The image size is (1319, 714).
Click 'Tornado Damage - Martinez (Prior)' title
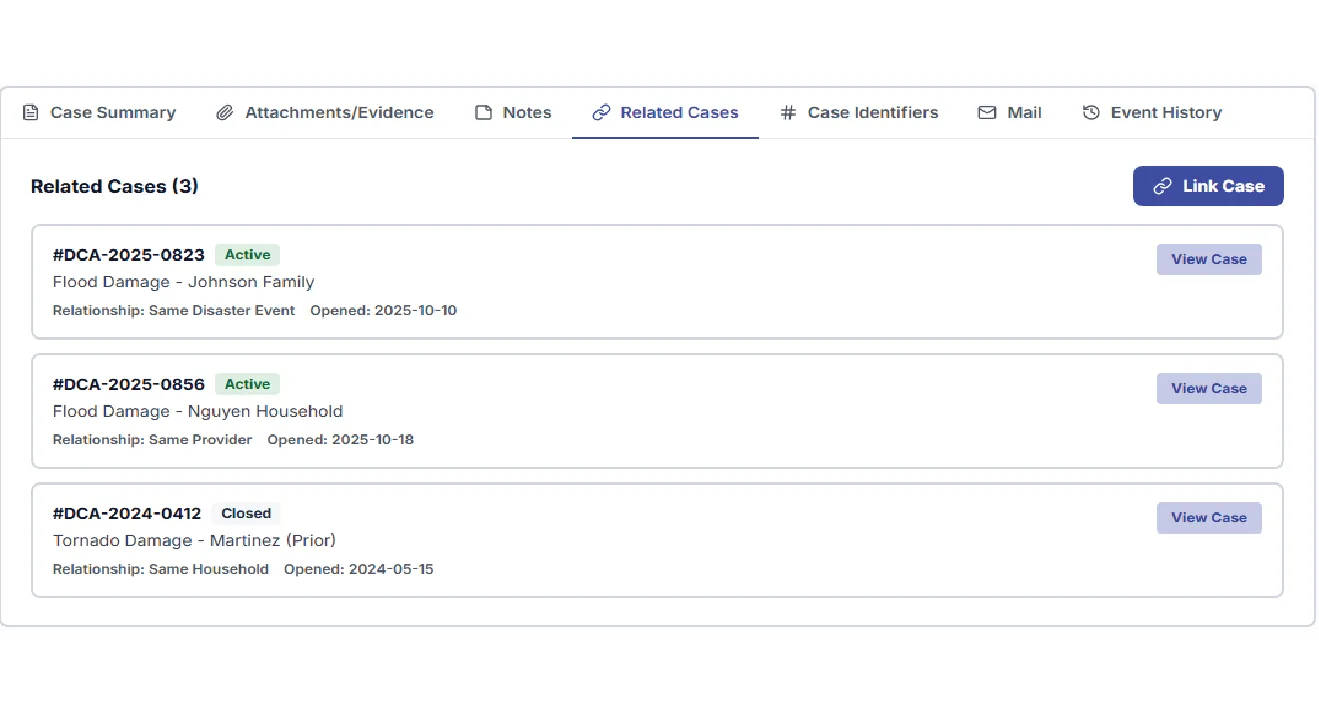pos(194,540)
